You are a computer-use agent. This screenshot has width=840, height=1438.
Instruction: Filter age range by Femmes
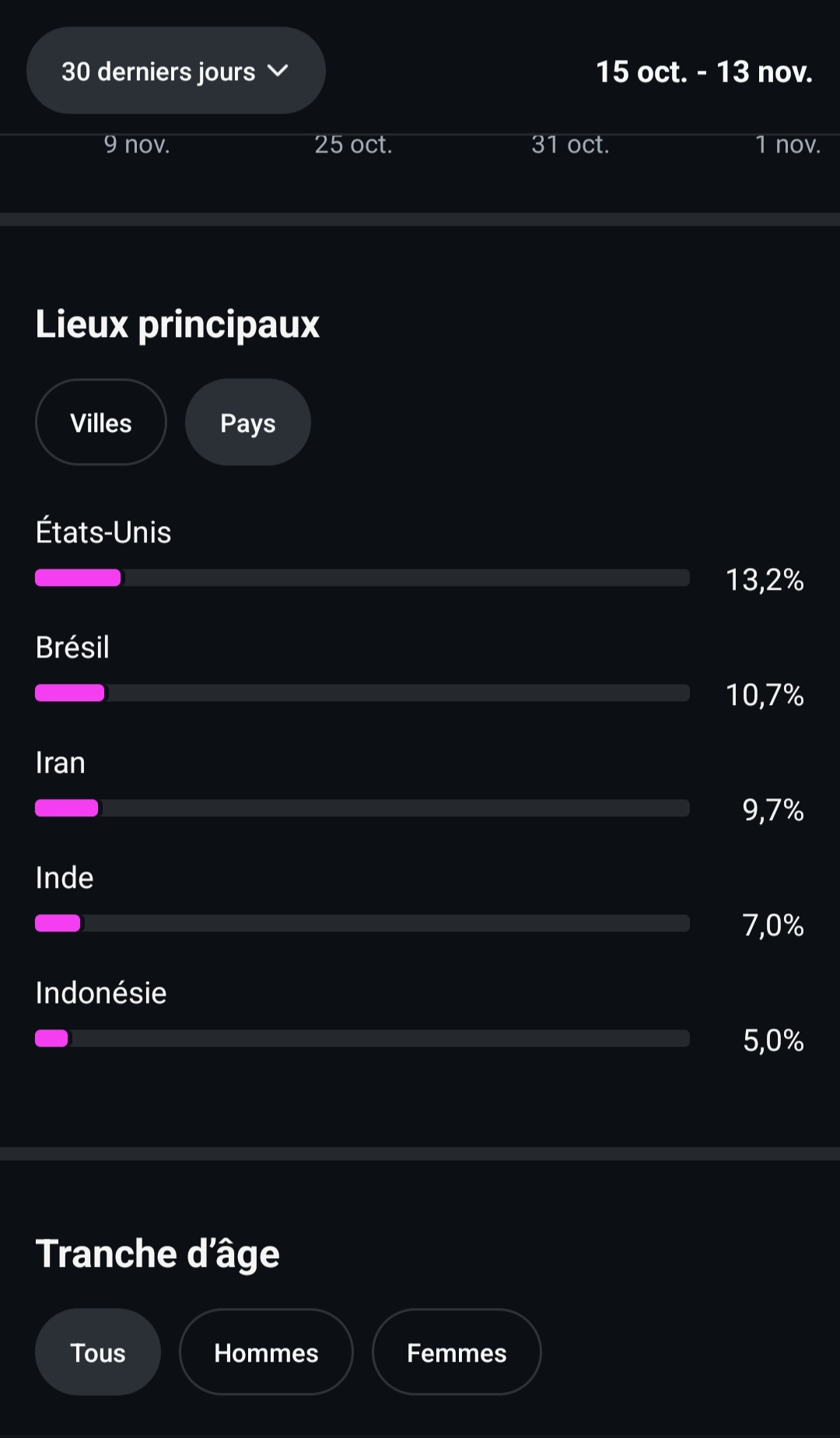coord(457,1352)
